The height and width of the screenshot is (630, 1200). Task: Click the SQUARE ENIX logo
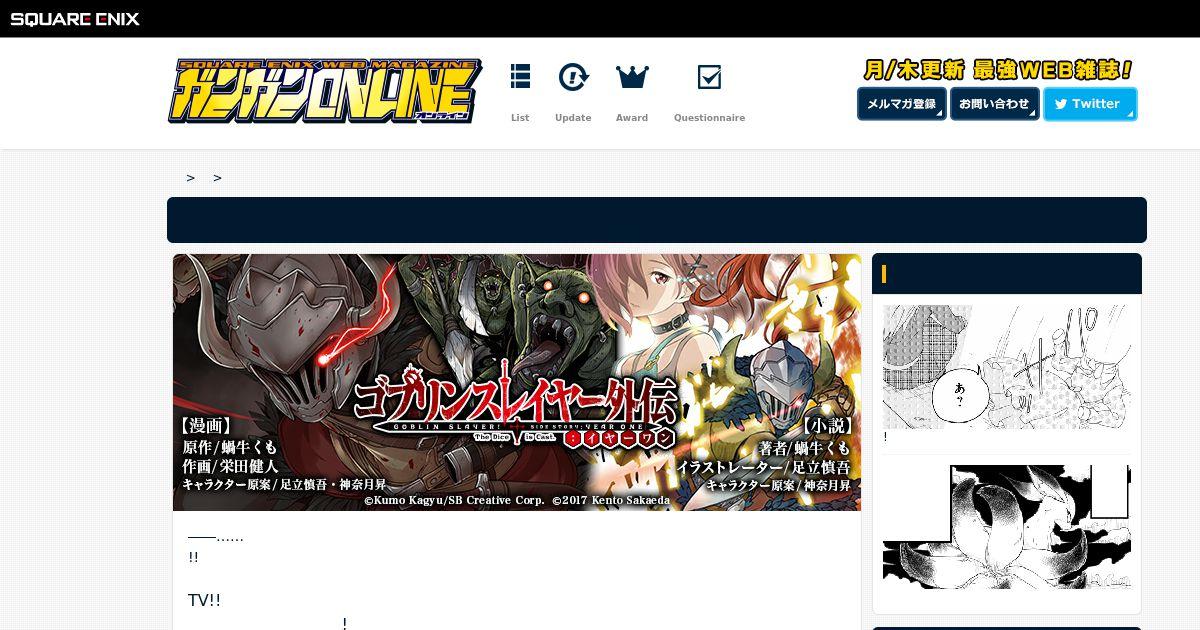point(75,18)
